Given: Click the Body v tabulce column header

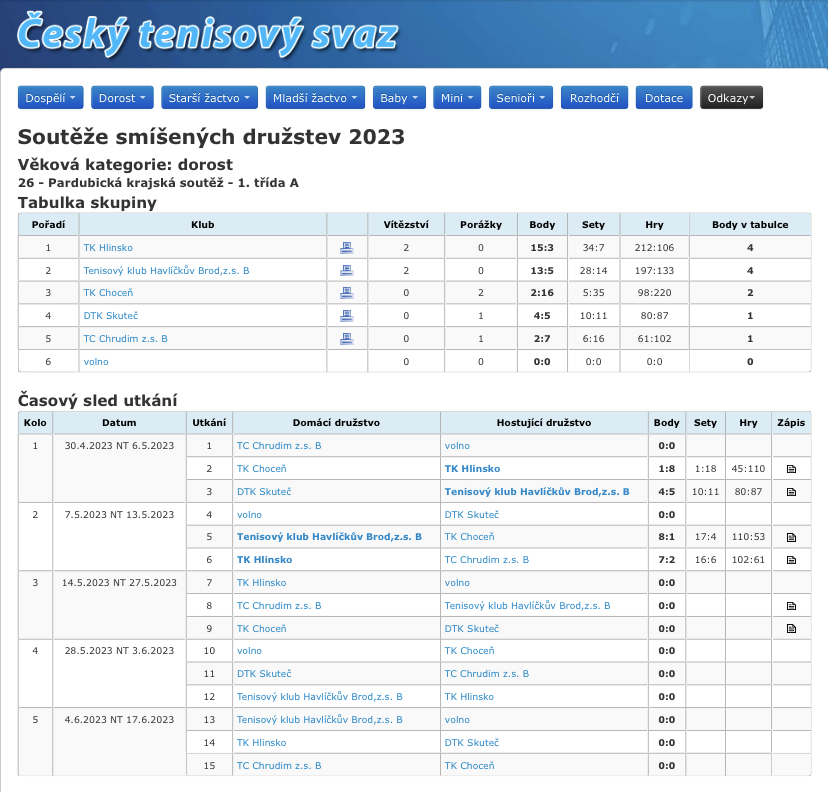Looking at the screenshot, I should click(x=750, y=224).
